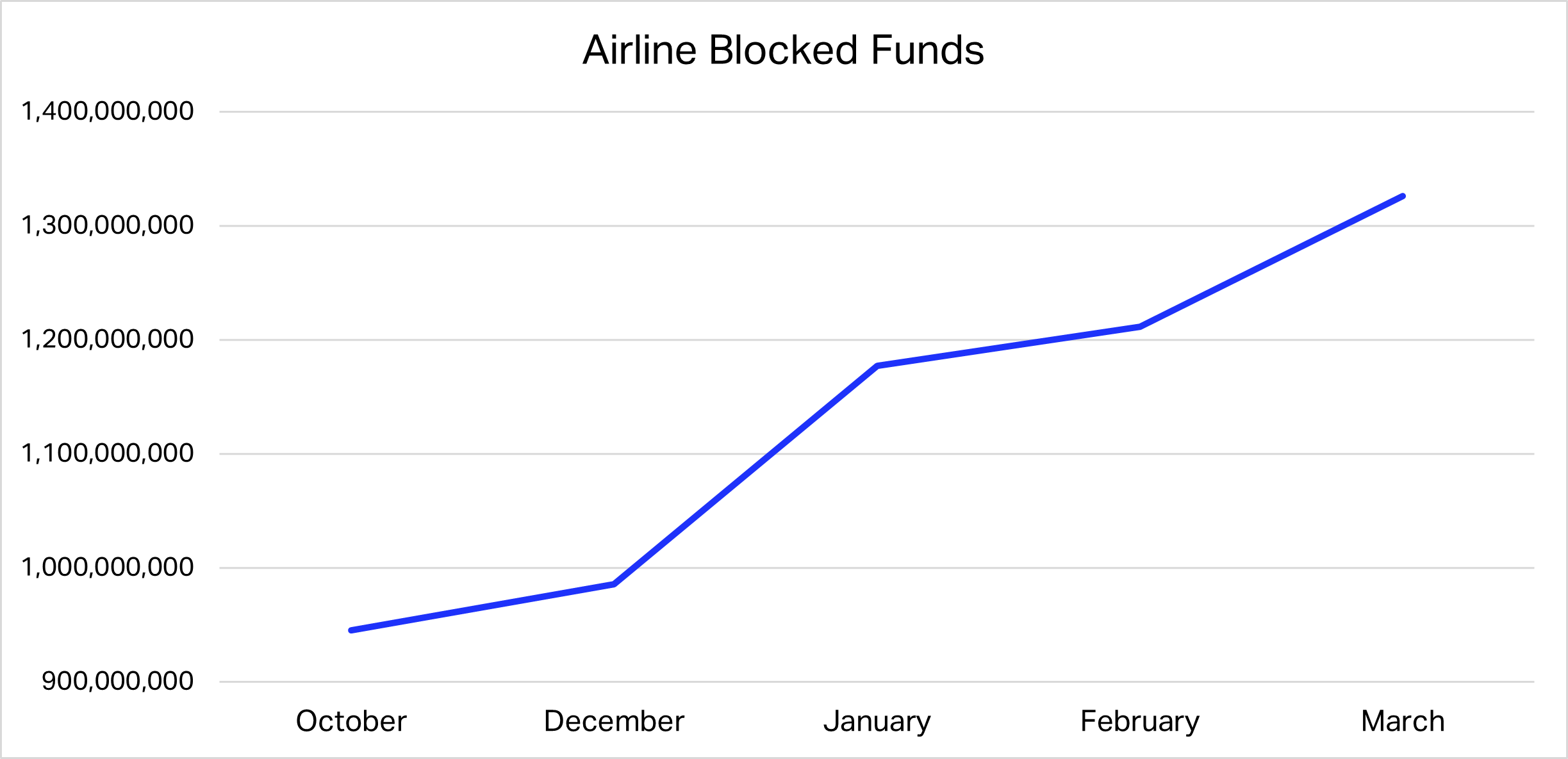Screen dimensions: 1568x759
Task: Click the December category label
Action: (x=614, y=722)
